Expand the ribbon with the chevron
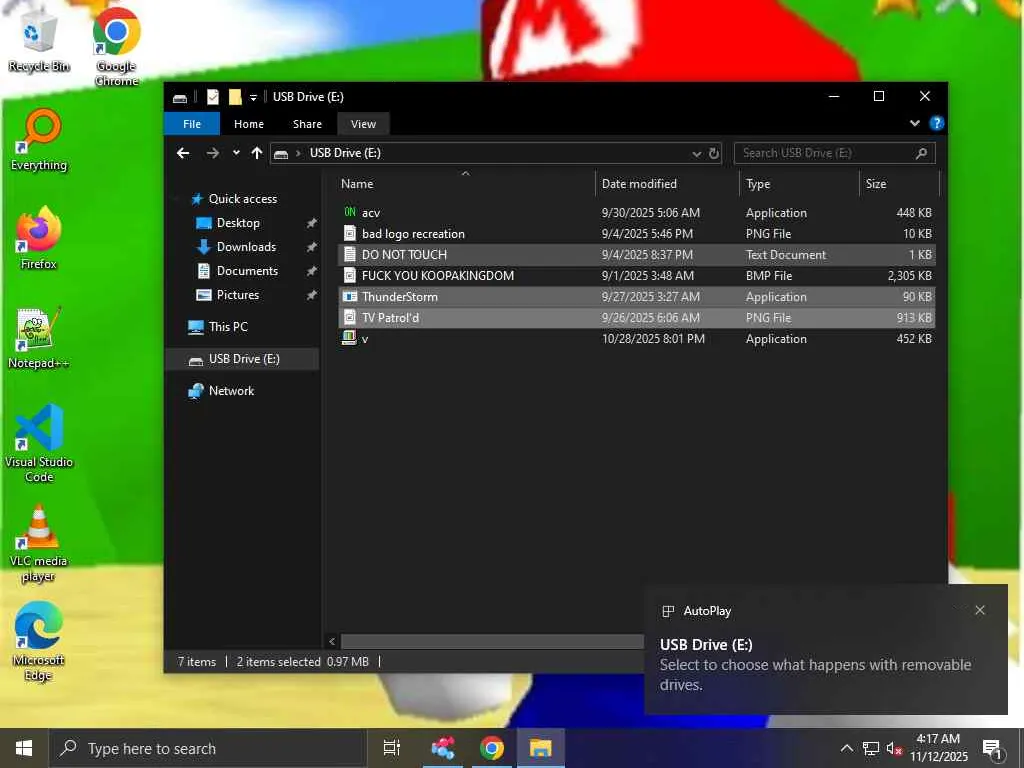This screenshot has width=1024, height=768. (x=914, y=123)
